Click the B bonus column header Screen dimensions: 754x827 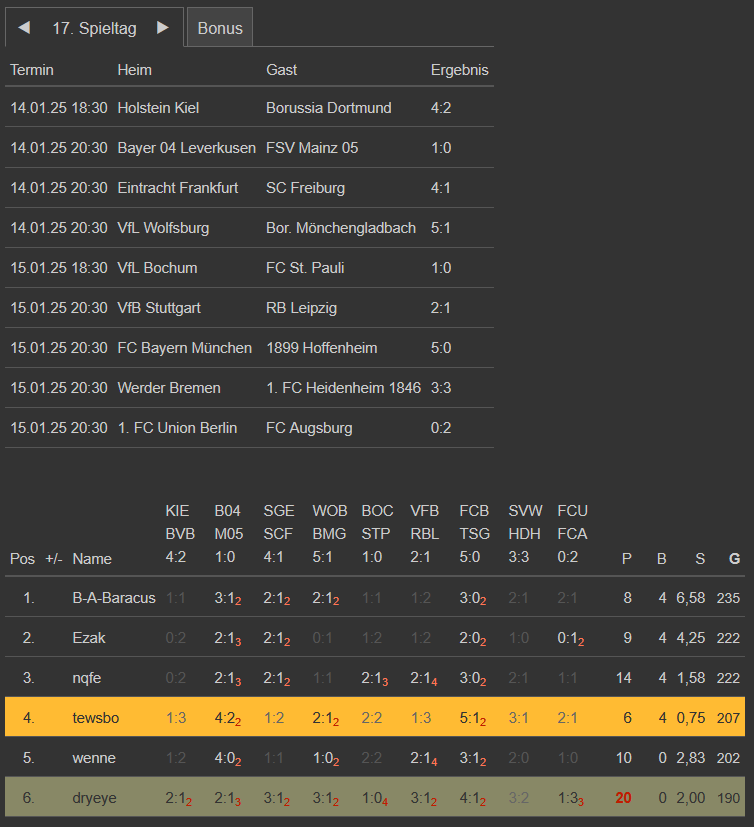(x=661, y=558)
